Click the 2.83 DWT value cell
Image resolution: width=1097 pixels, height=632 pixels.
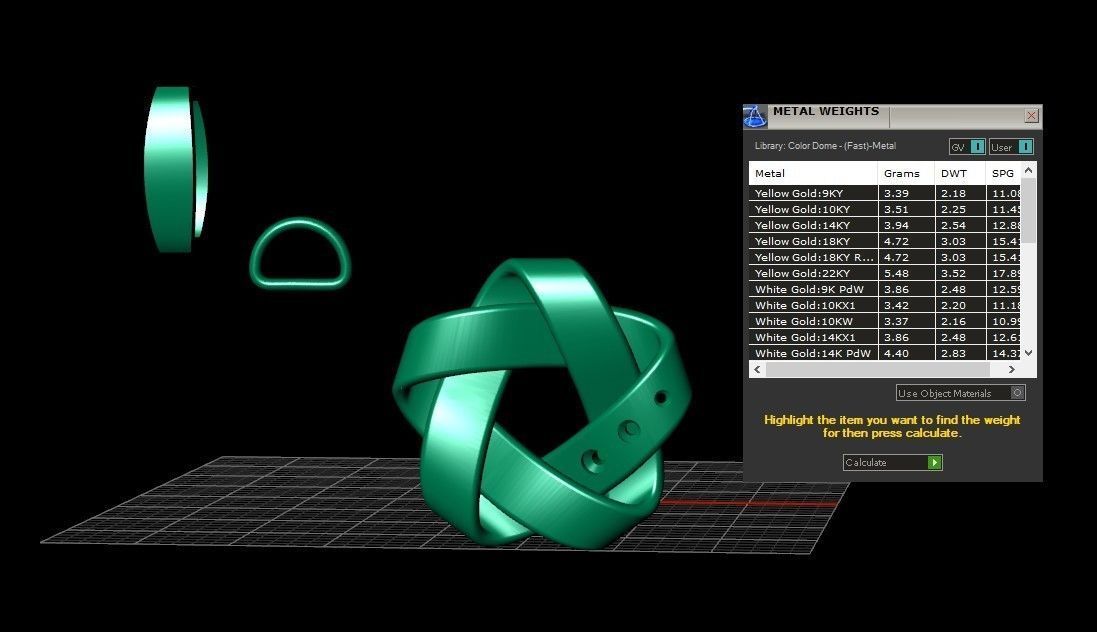click(960, 353)
